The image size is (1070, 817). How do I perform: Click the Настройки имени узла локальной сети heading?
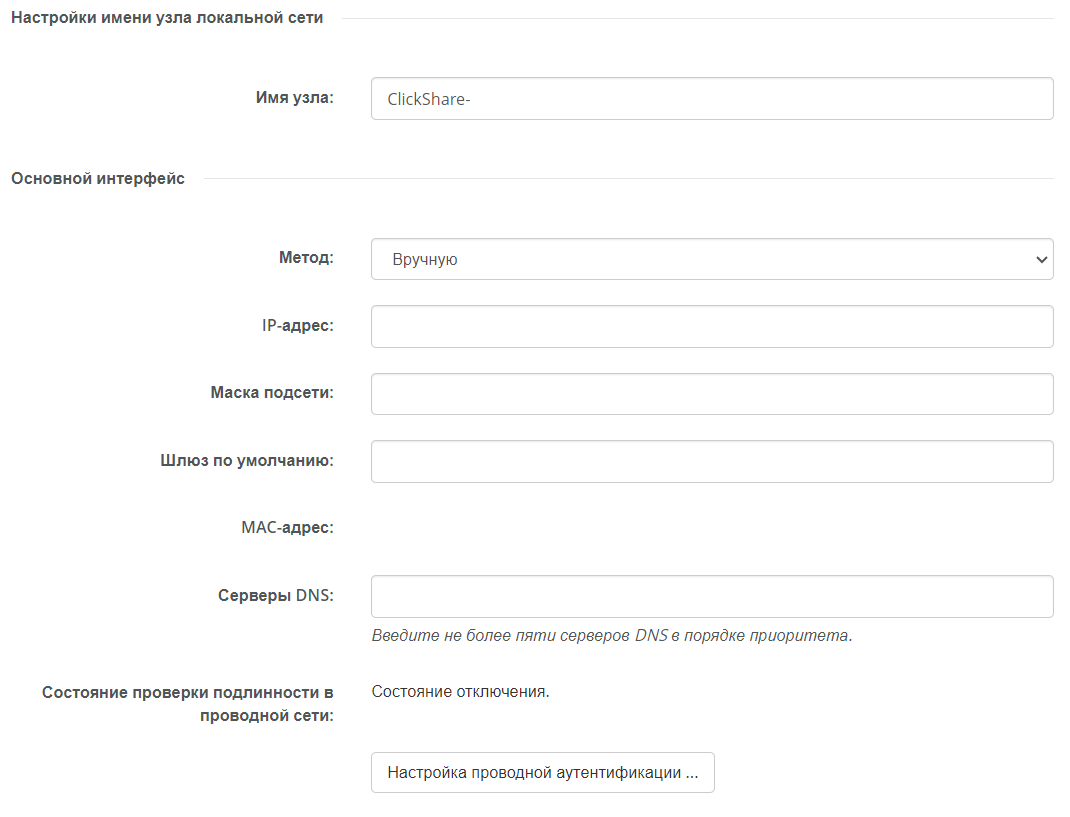point(167,18)
